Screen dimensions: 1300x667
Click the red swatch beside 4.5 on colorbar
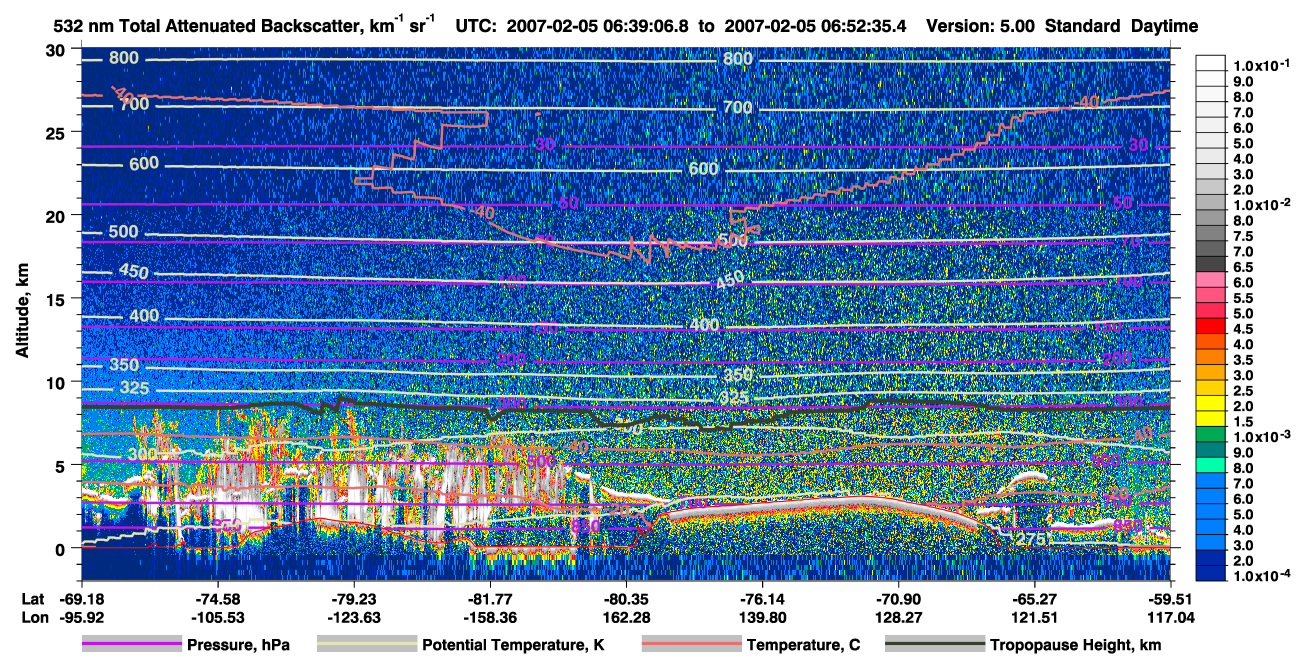point(1211,325)
